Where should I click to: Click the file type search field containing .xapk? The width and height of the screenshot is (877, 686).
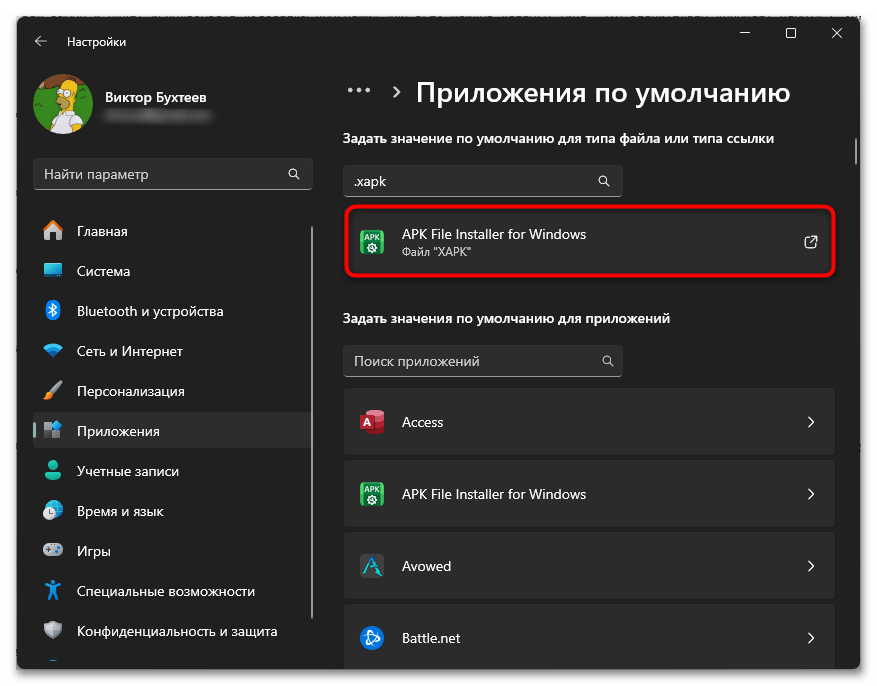(x=482, y=181)
